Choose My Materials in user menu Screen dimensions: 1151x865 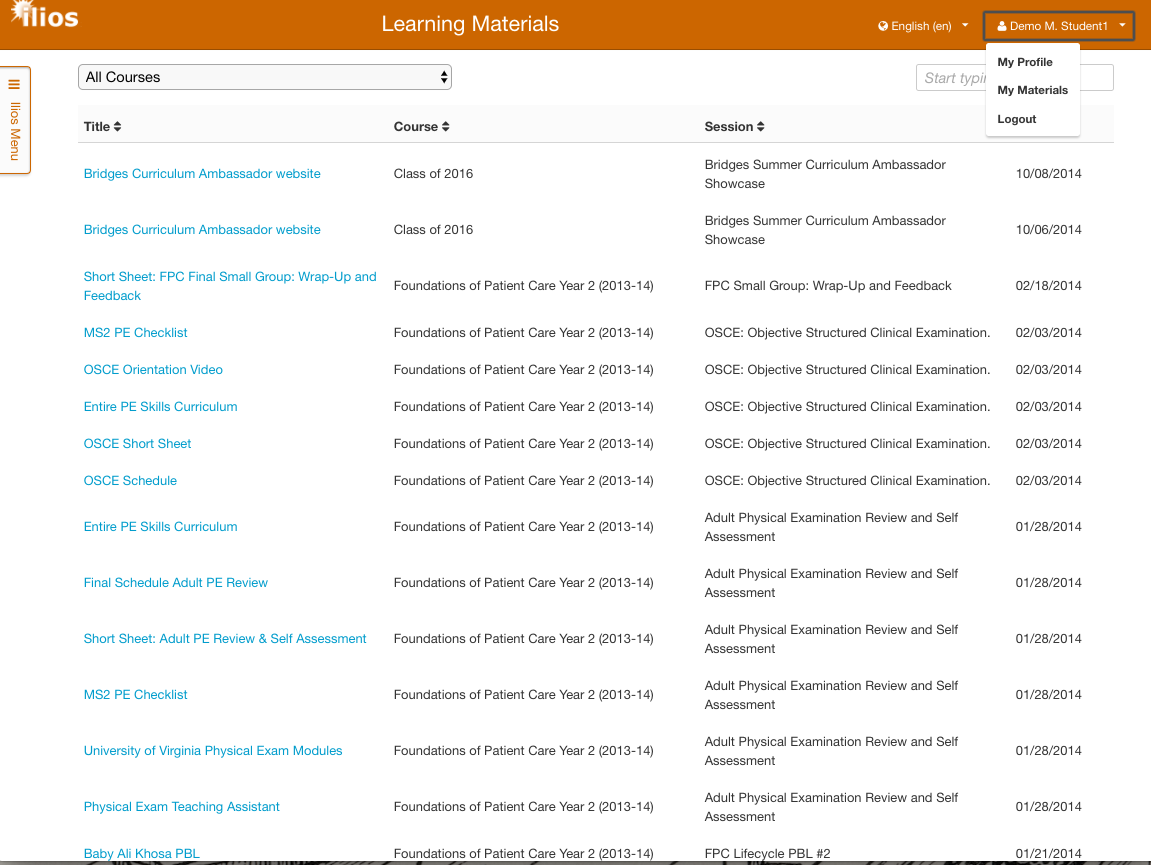pos(1032,90)
